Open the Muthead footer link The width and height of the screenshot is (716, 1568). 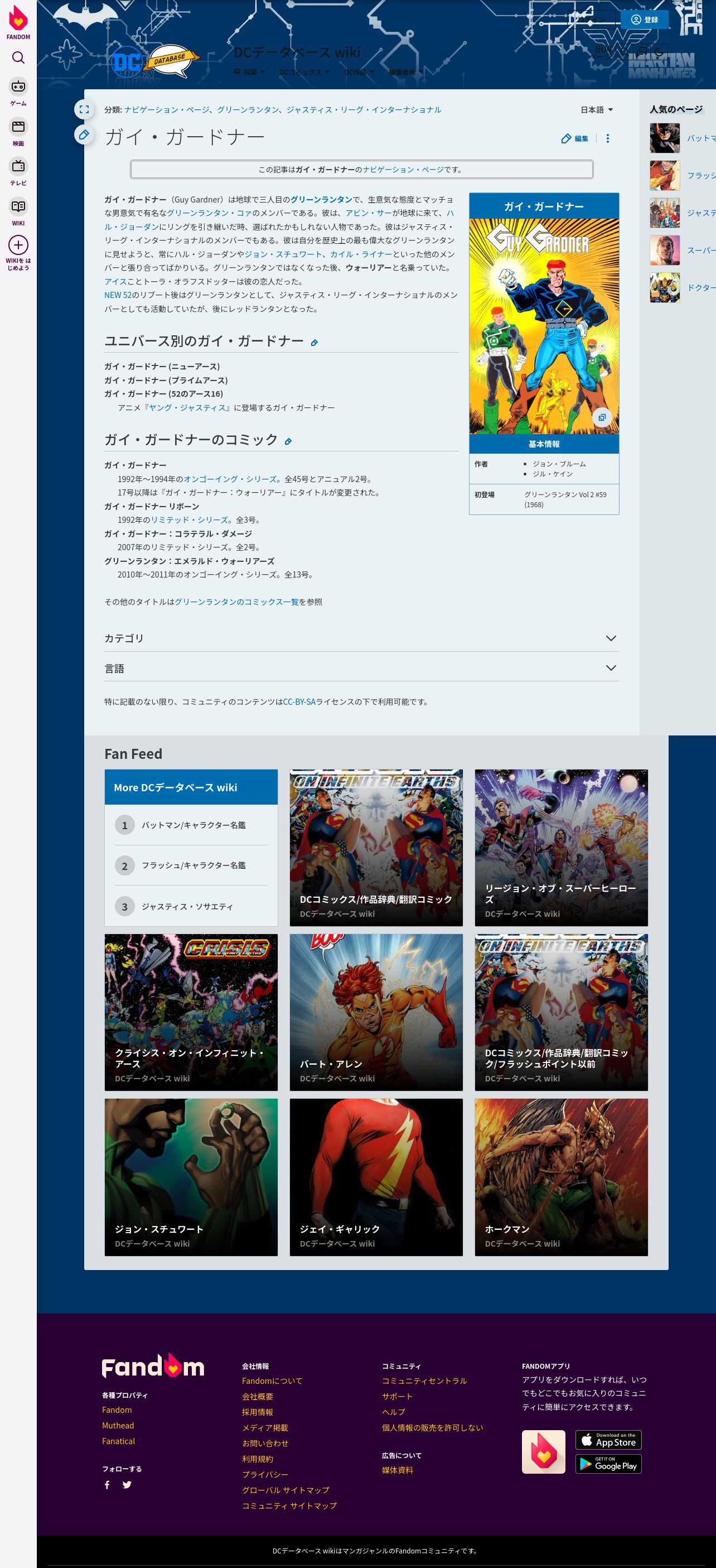tap(118, 1426)
